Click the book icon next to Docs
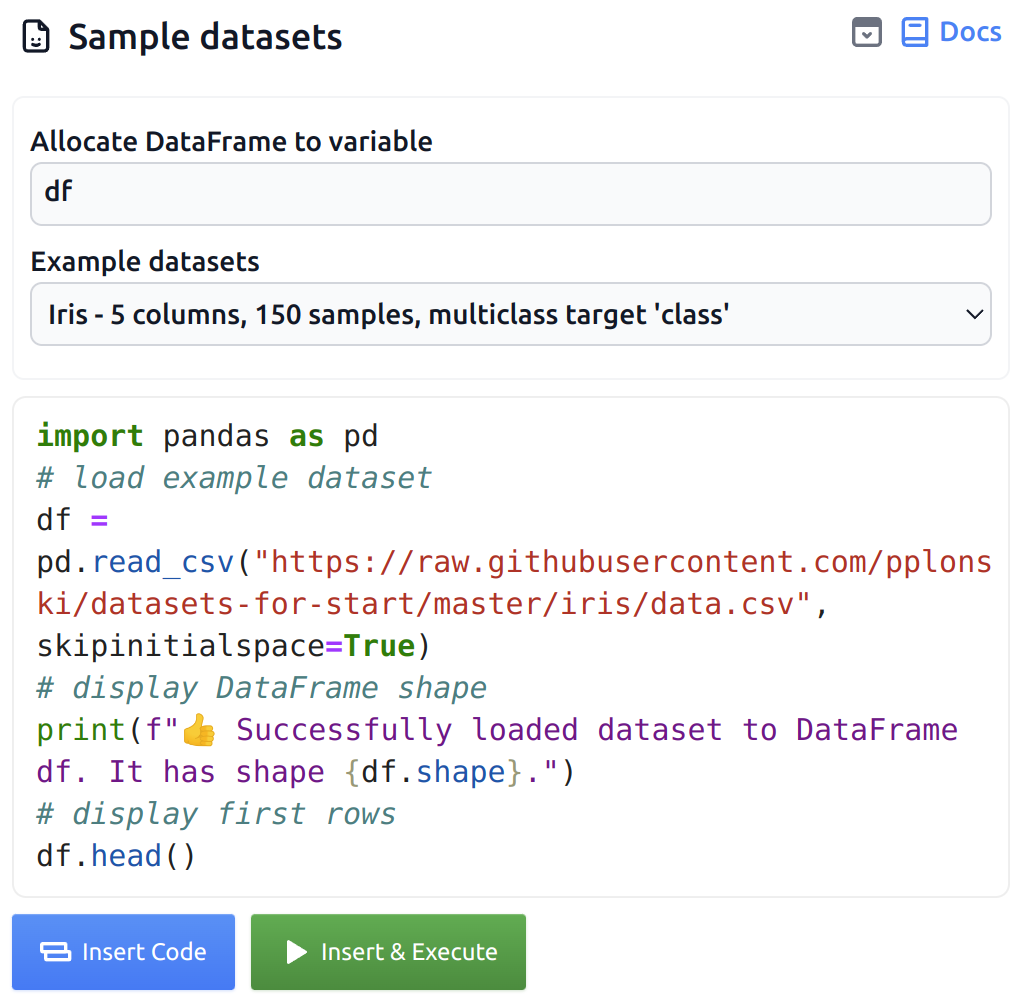The image size is (1016, 1002). [x=914, y=33]
